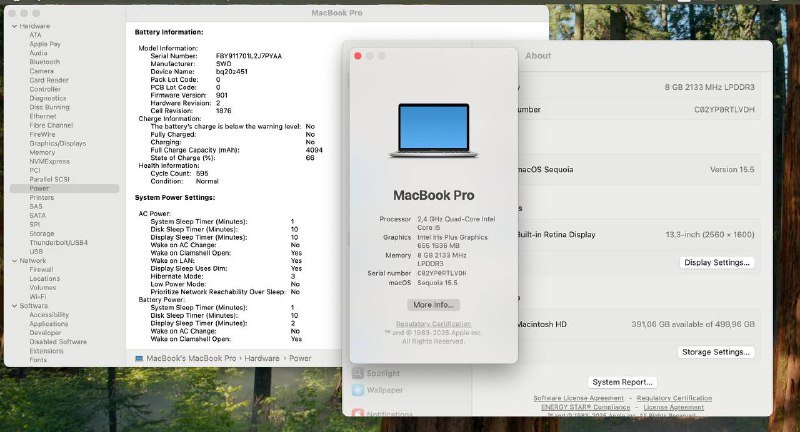The image size is (800, 432).
Task: Select Accessibility under Software
Action: coord(49,315)
